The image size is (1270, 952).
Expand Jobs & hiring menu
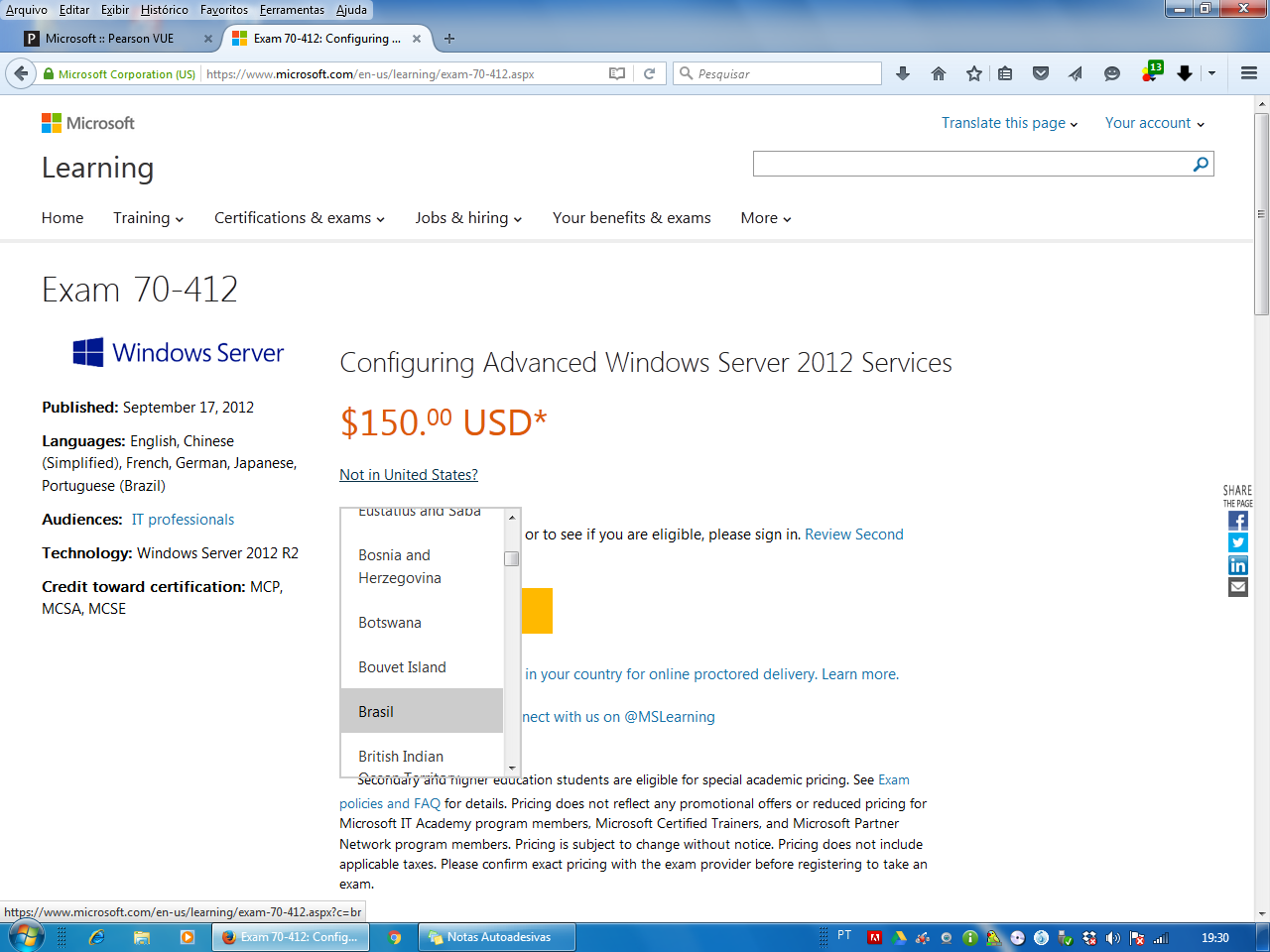coord(468,218)
